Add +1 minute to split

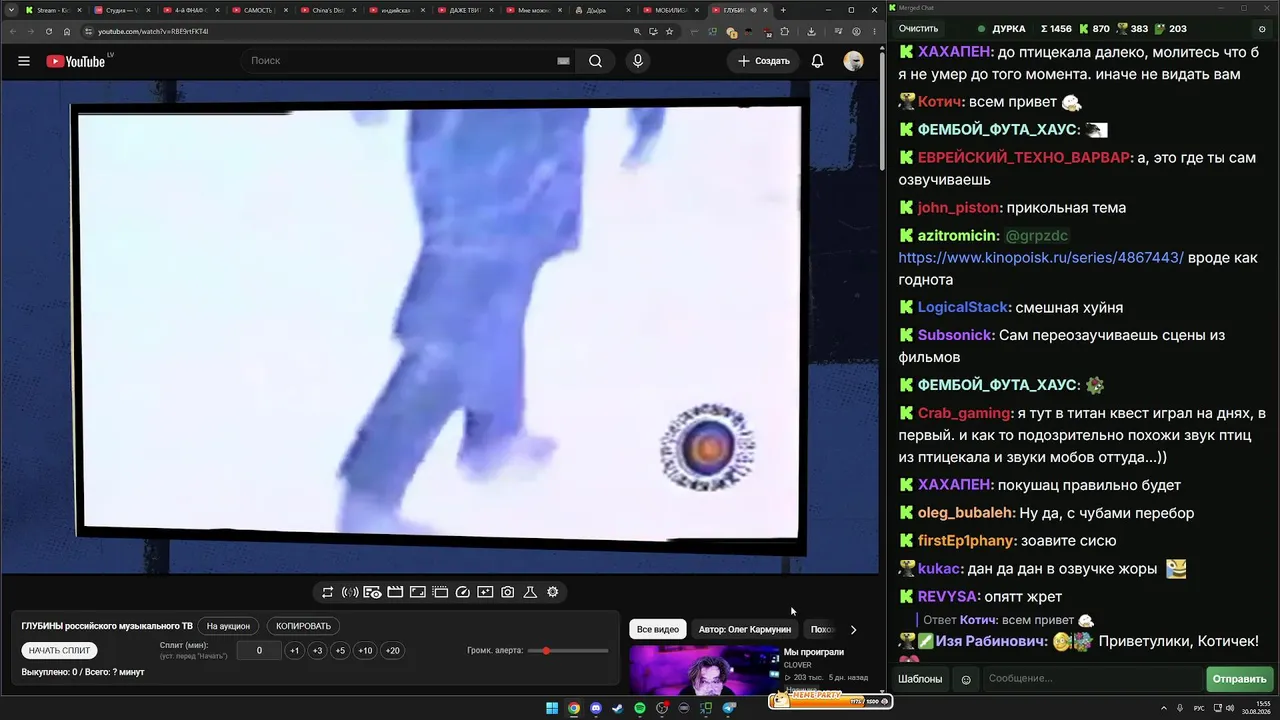(x=294, y=650)
